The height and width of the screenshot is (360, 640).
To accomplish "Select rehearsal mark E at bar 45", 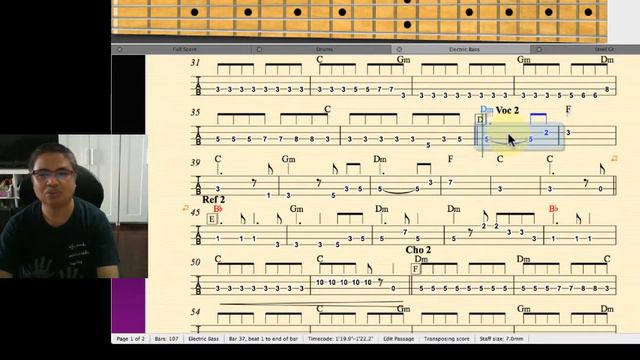I will click(211, 219).
